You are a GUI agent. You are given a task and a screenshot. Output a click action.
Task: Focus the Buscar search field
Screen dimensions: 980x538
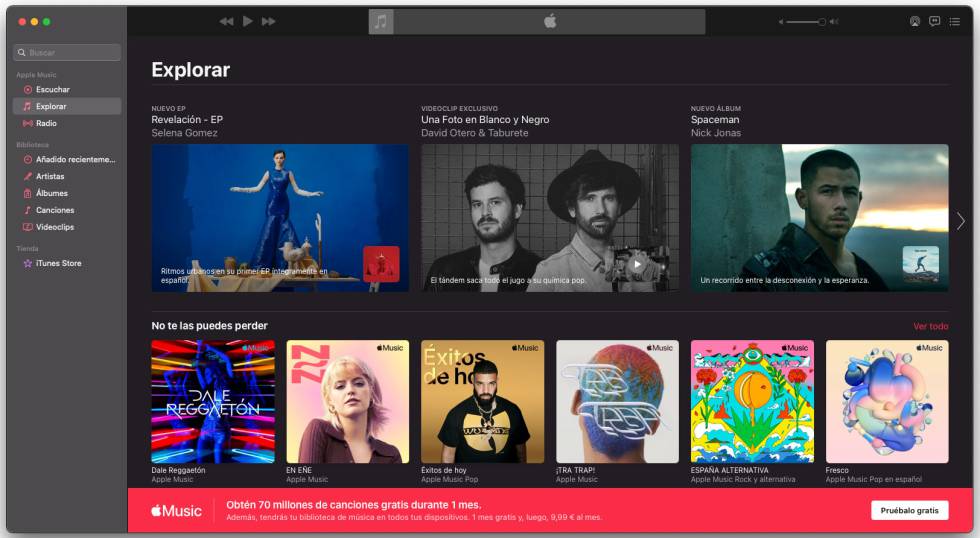click(67, 52)
